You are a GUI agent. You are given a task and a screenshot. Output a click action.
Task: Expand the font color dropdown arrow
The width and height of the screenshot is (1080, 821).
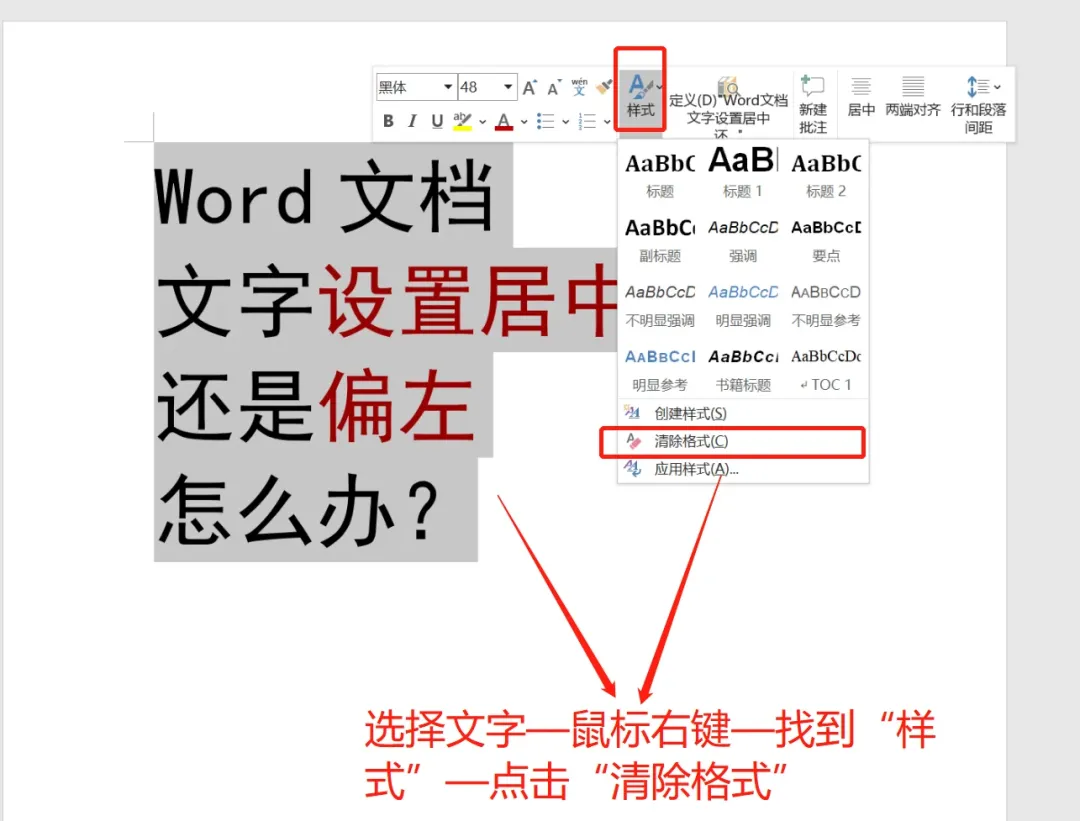(x=524, y=122)
